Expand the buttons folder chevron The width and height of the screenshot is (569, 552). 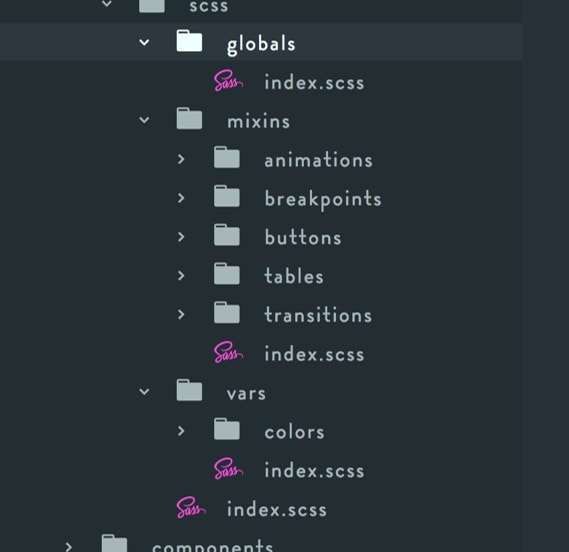(181, 237)
